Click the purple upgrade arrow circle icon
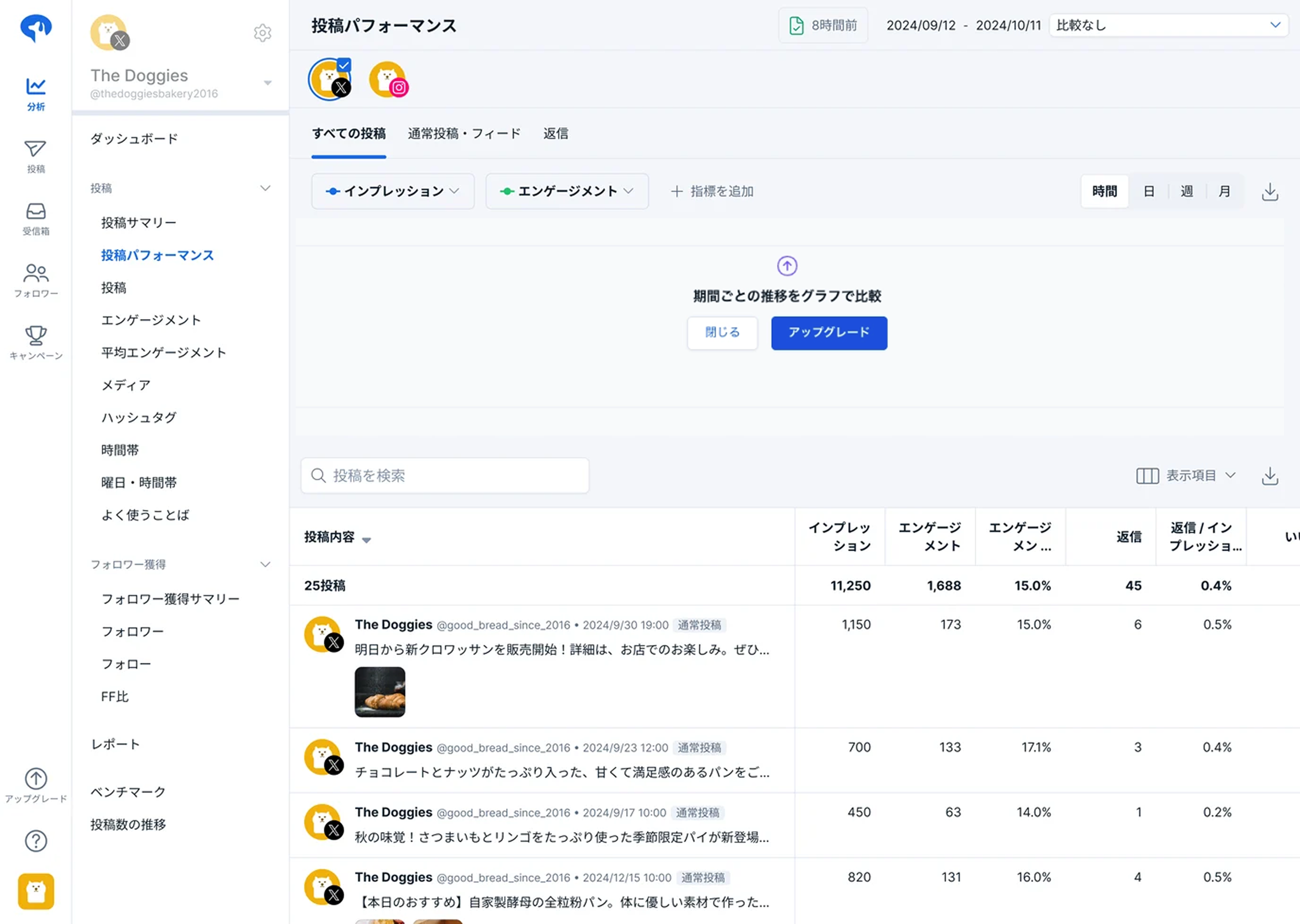This screenshot has width=1300, height=924. [787, 266]
